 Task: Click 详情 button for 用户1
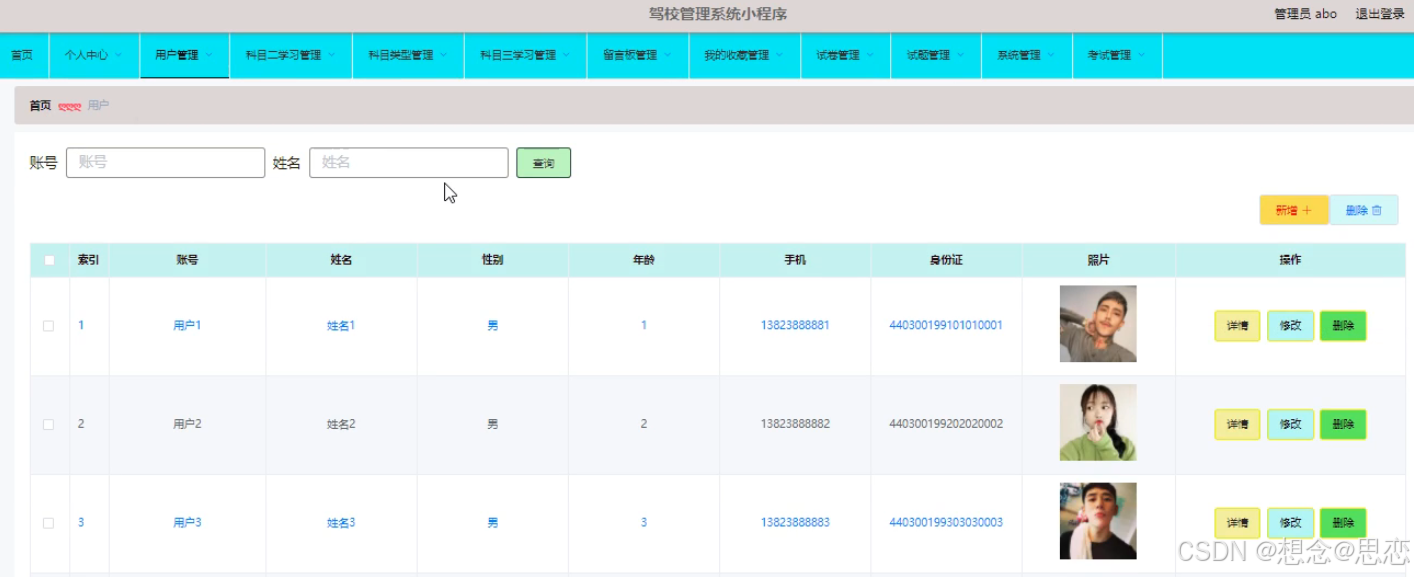[1237, 326]
